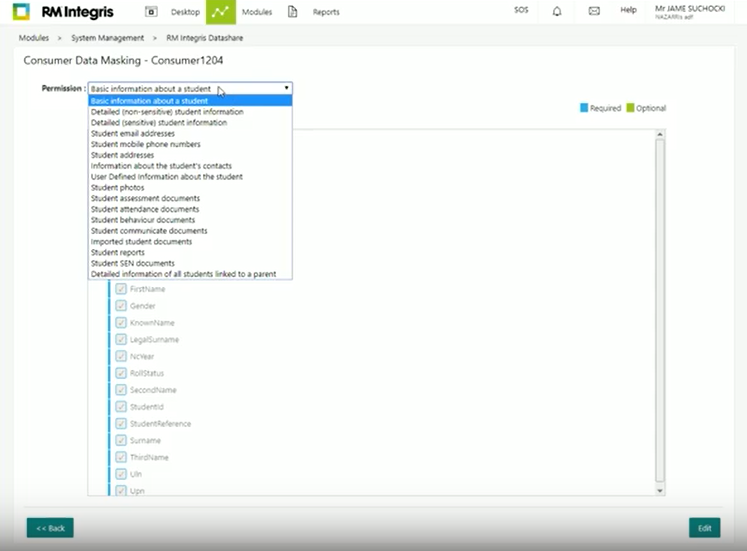The width and height of the screenshot is (747, 551).
Task: Open the messages envelope icon
Action: point(594,10)
